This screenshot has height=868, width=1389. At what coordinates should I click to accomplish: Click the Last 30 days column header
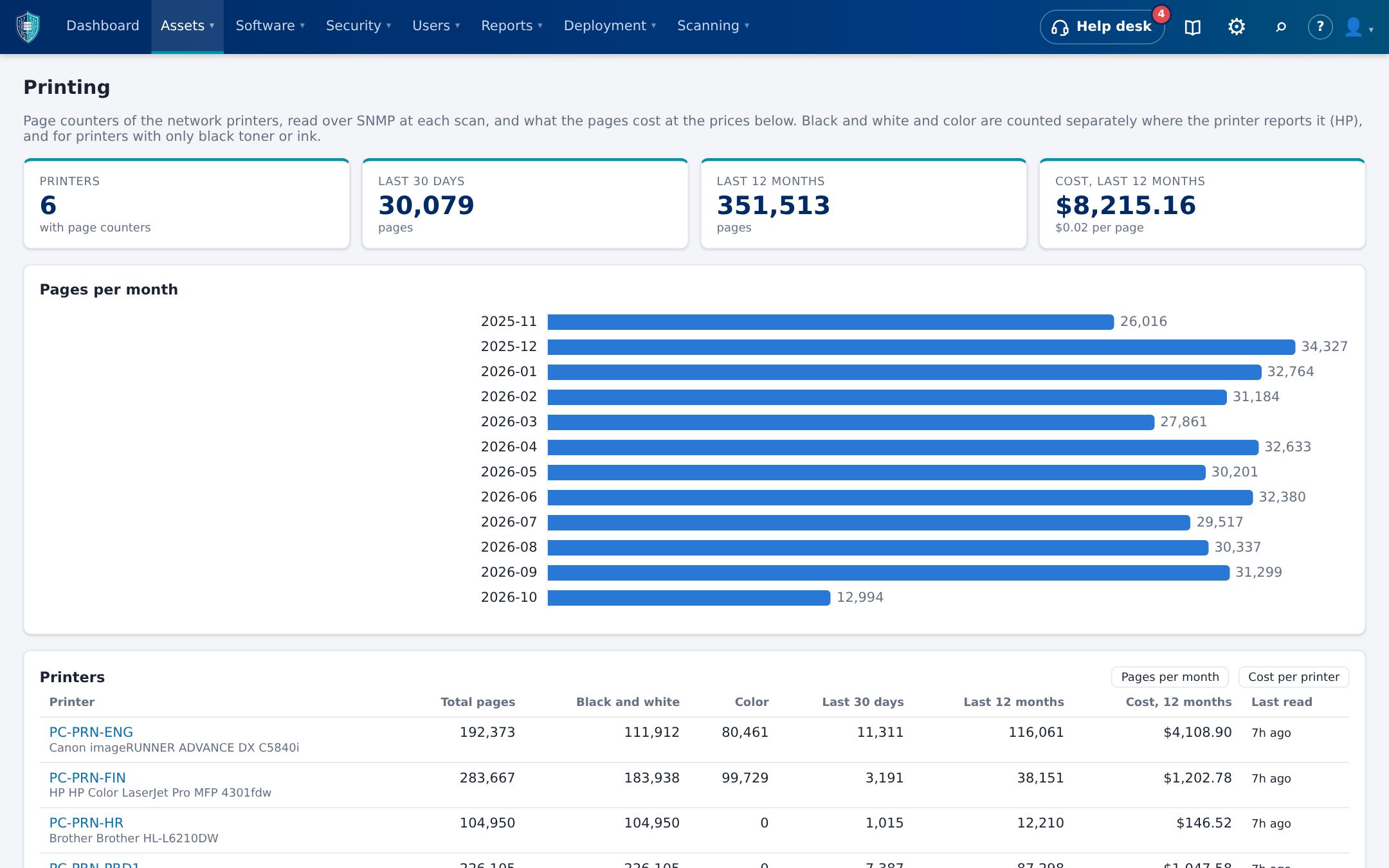coord(863,702)
